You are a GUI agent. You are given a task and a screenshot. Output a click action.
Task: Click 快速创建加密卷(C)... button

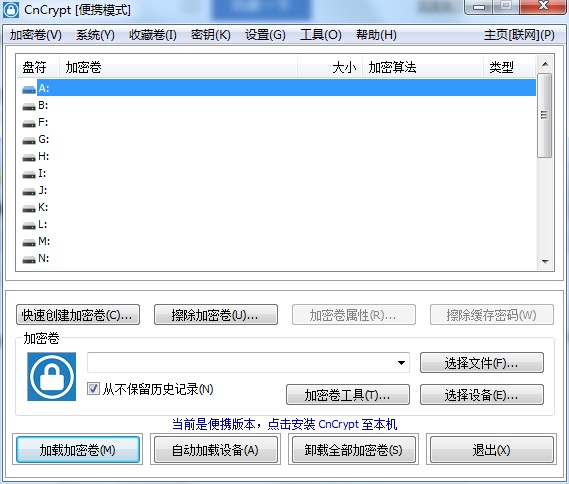coord(78,315)
